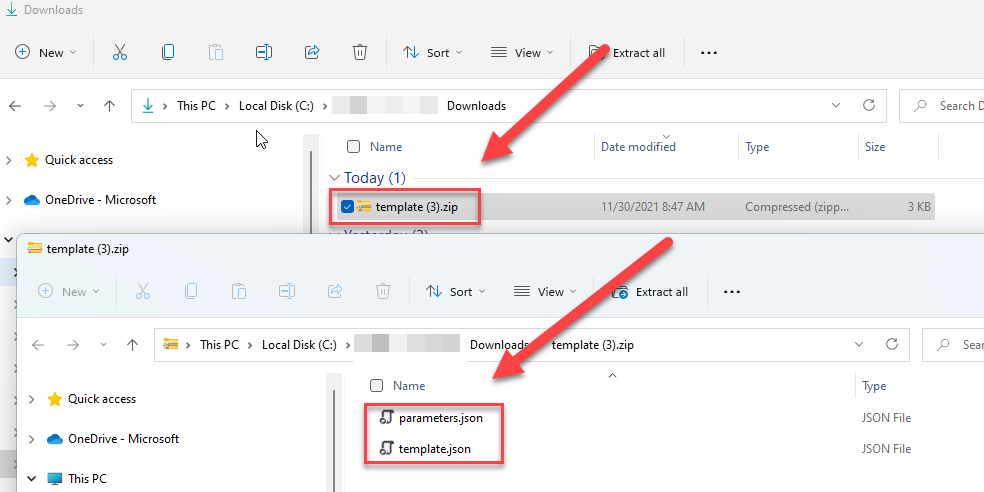Expand OneDrive - Microsoft in Downloads sidebar
Viewport: 984px width, 492px height.
coord(9,200)
